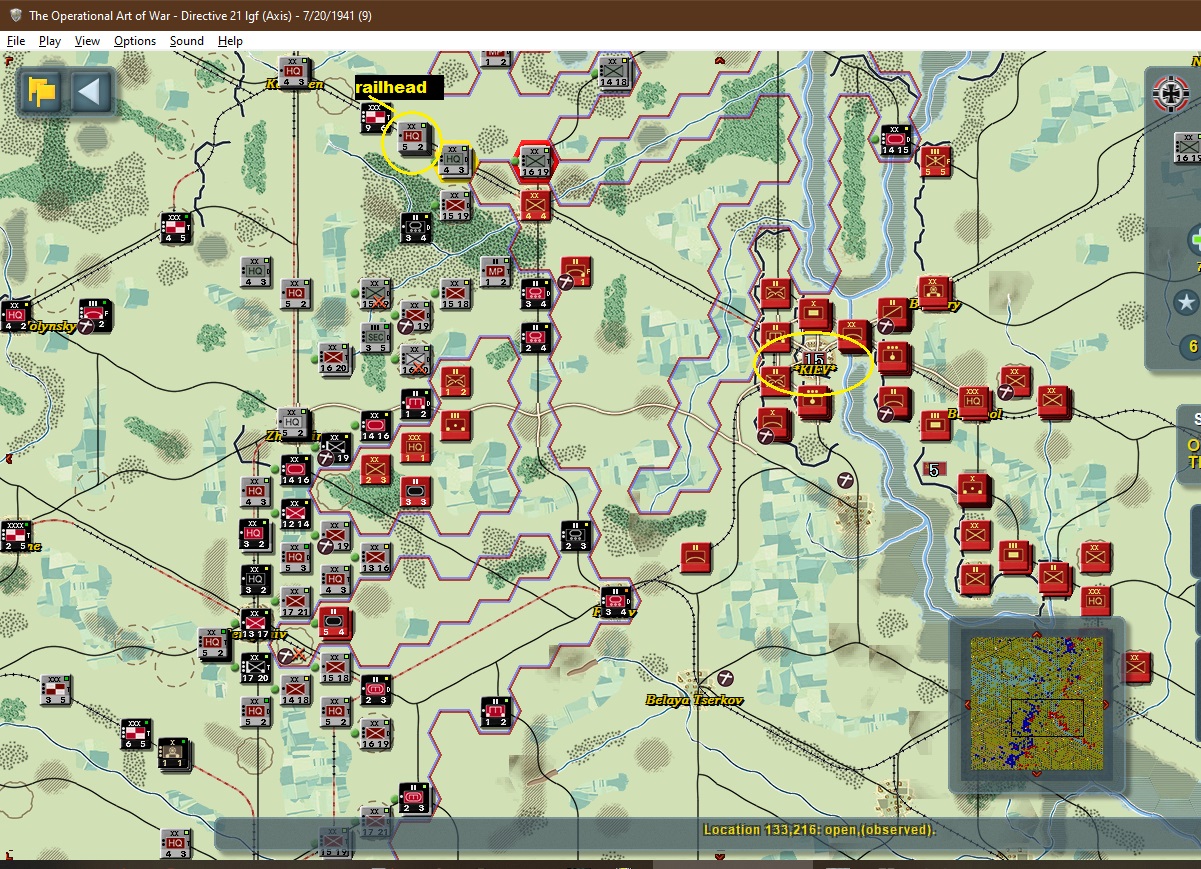Open the Help menu
This screenshot has height=869, width=1201.
point(230,41)
